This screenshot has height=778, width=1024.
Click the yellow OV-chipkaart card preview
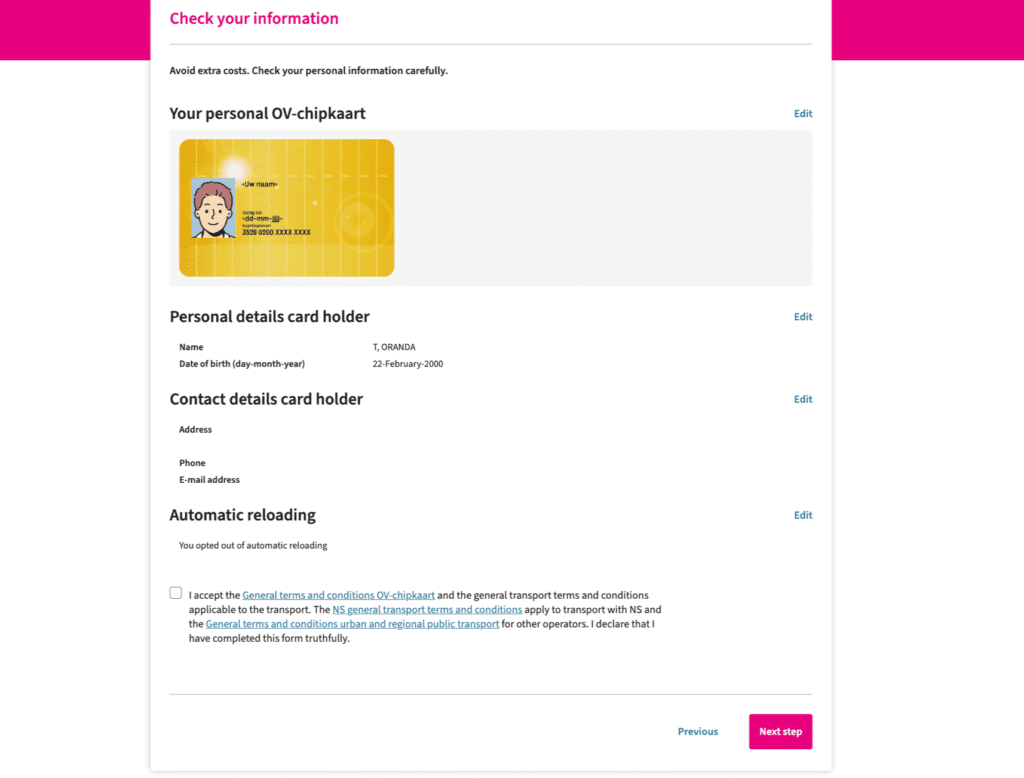287,208
